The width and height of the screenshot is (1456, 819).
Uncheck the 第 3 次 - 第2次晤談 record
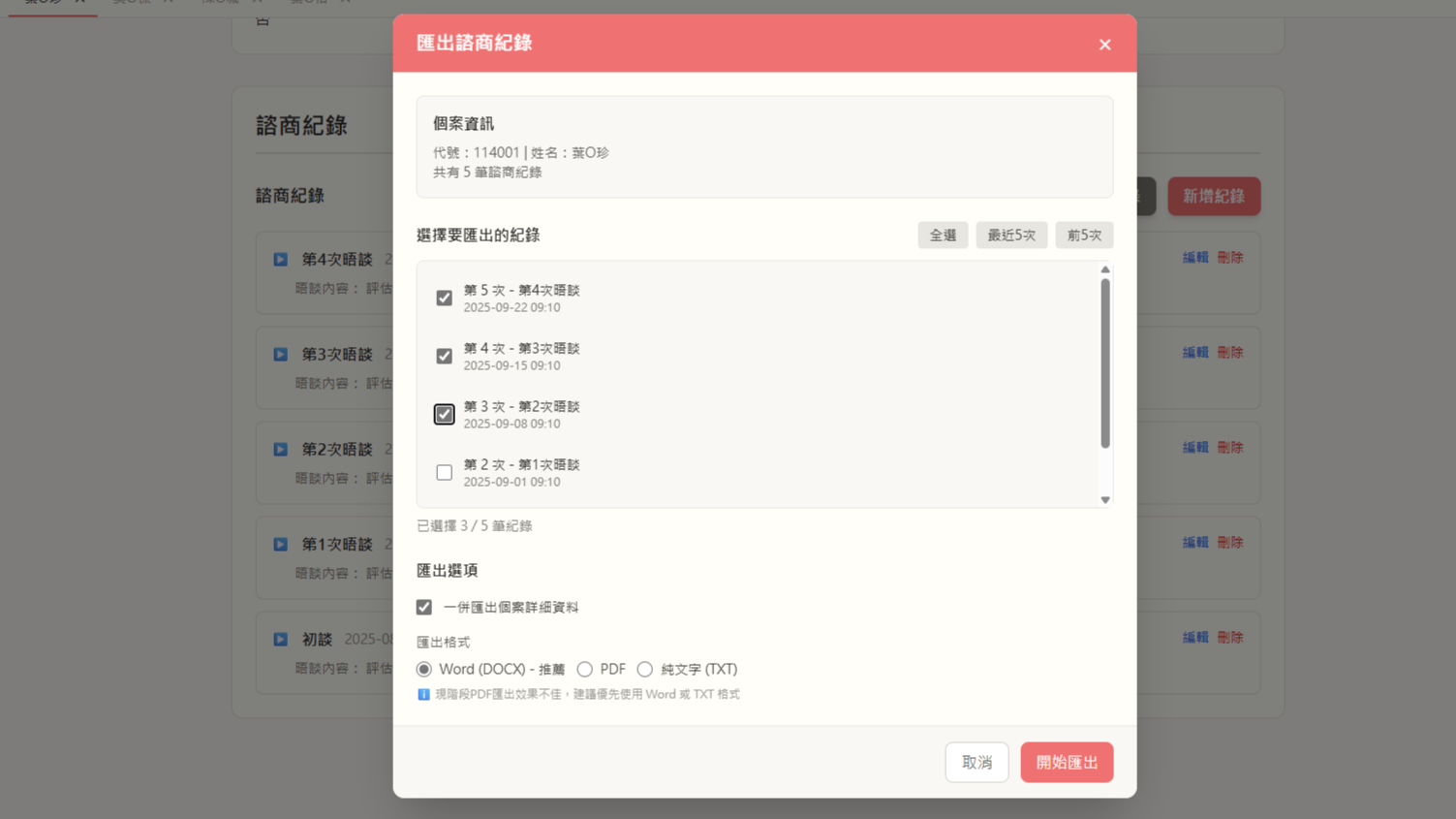point(444,414)
